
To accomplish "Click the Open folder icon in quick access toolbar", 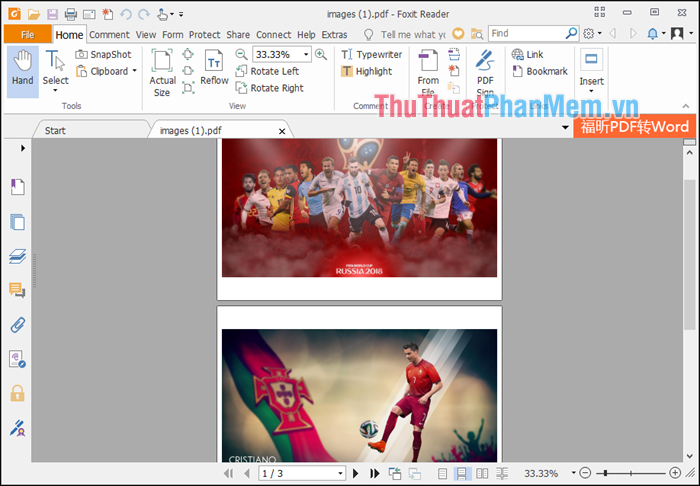I will click(34, 14).
